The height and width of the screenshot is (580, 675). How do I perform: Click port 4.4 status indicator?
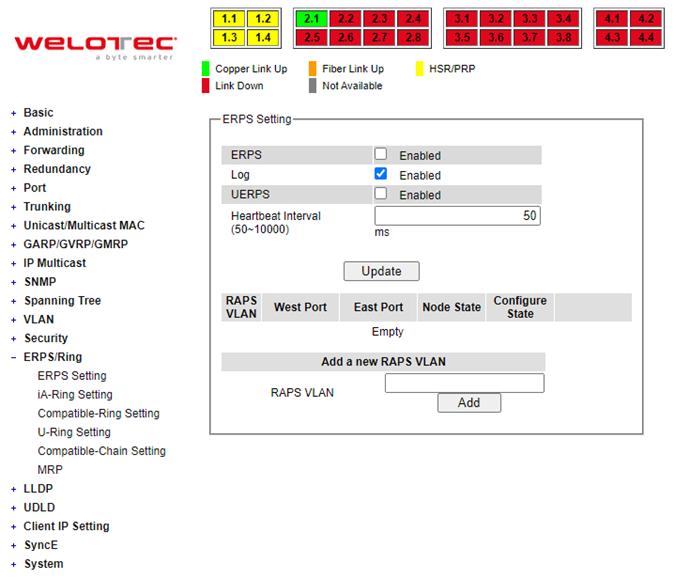click(x=646, y=37)
